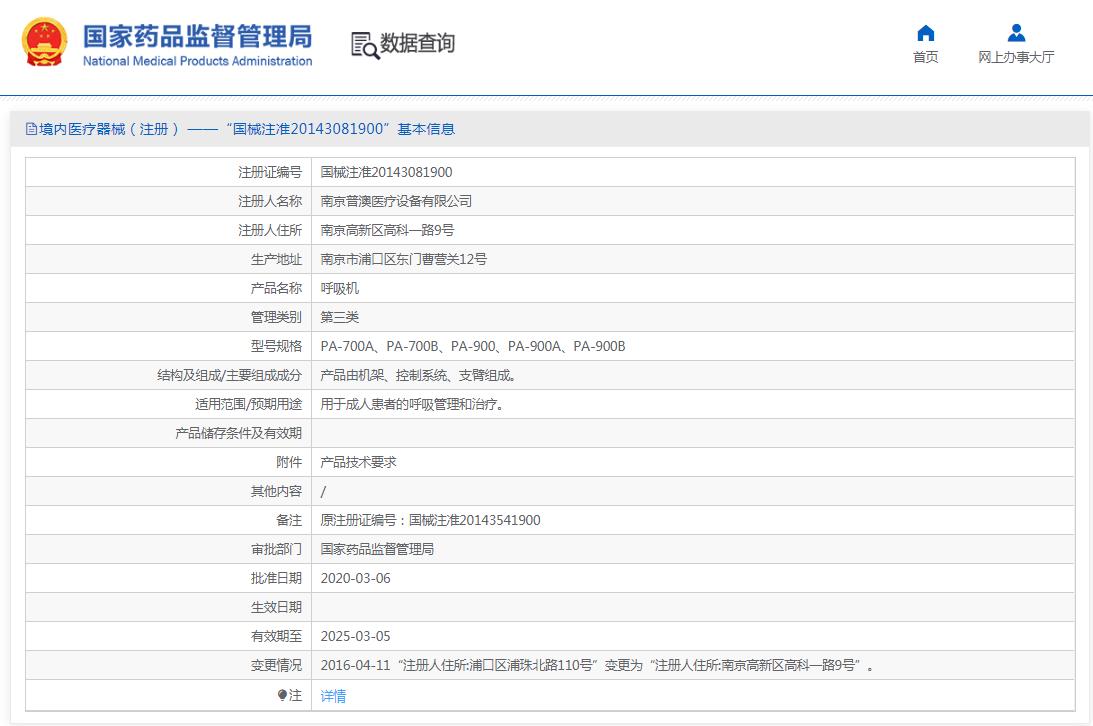Click the 产品储存条件及有效期 label
1093x726 pixels.
point(238,433)
